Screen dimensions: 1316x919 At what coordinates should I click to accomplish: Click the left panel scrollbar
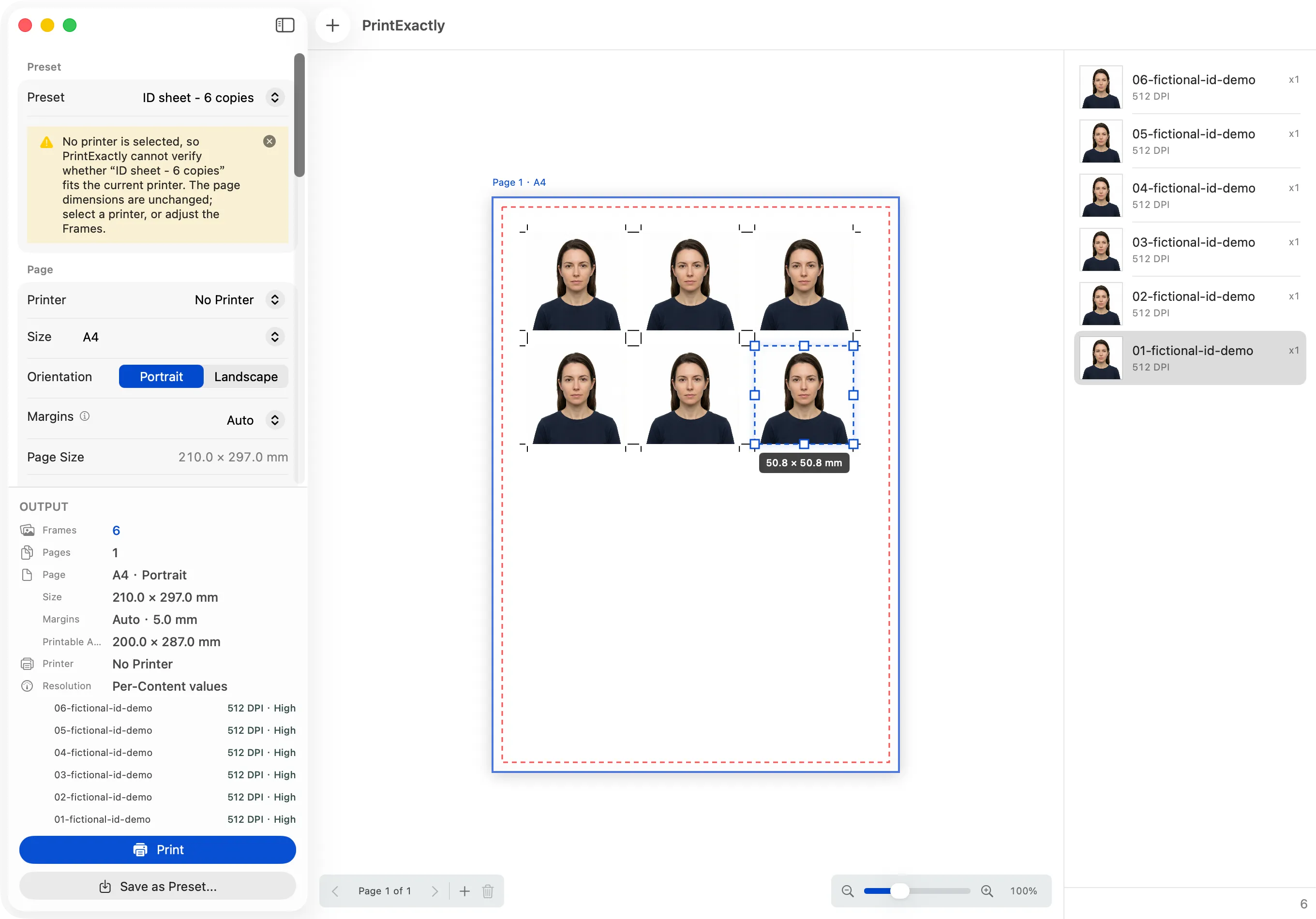[299, 116]
